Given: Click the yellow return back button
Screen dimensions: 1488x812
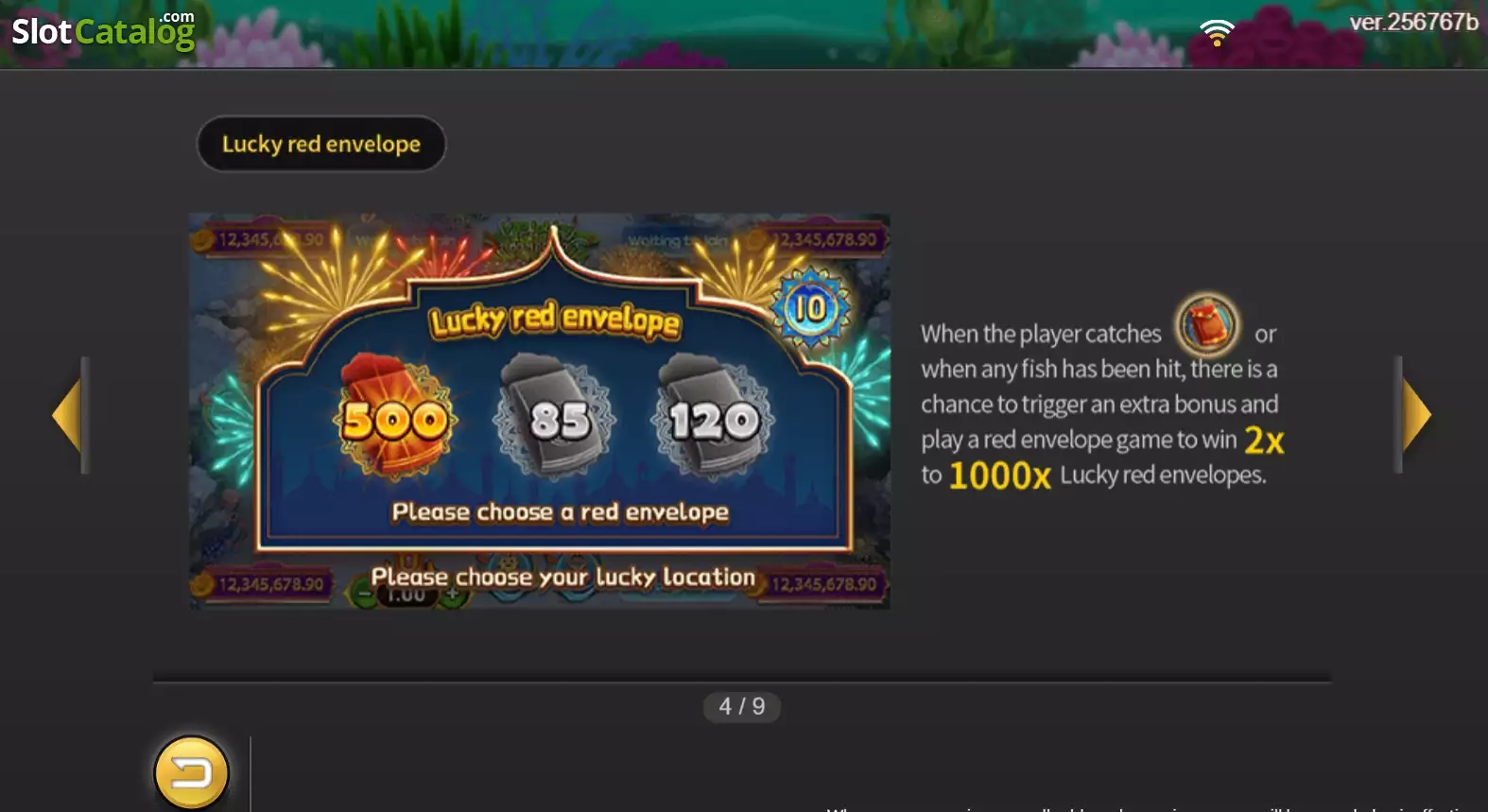Looking at the screenshot, I should (x=191, y=773).
